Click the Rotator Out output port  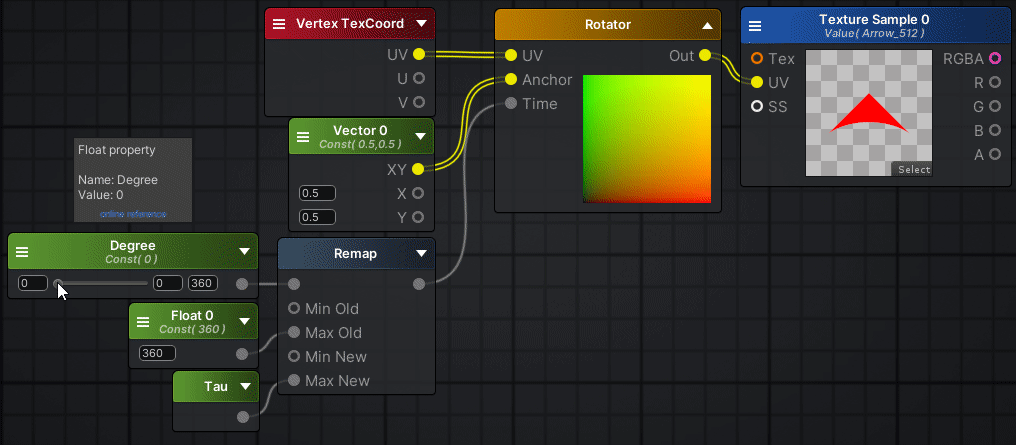point(705,56)
